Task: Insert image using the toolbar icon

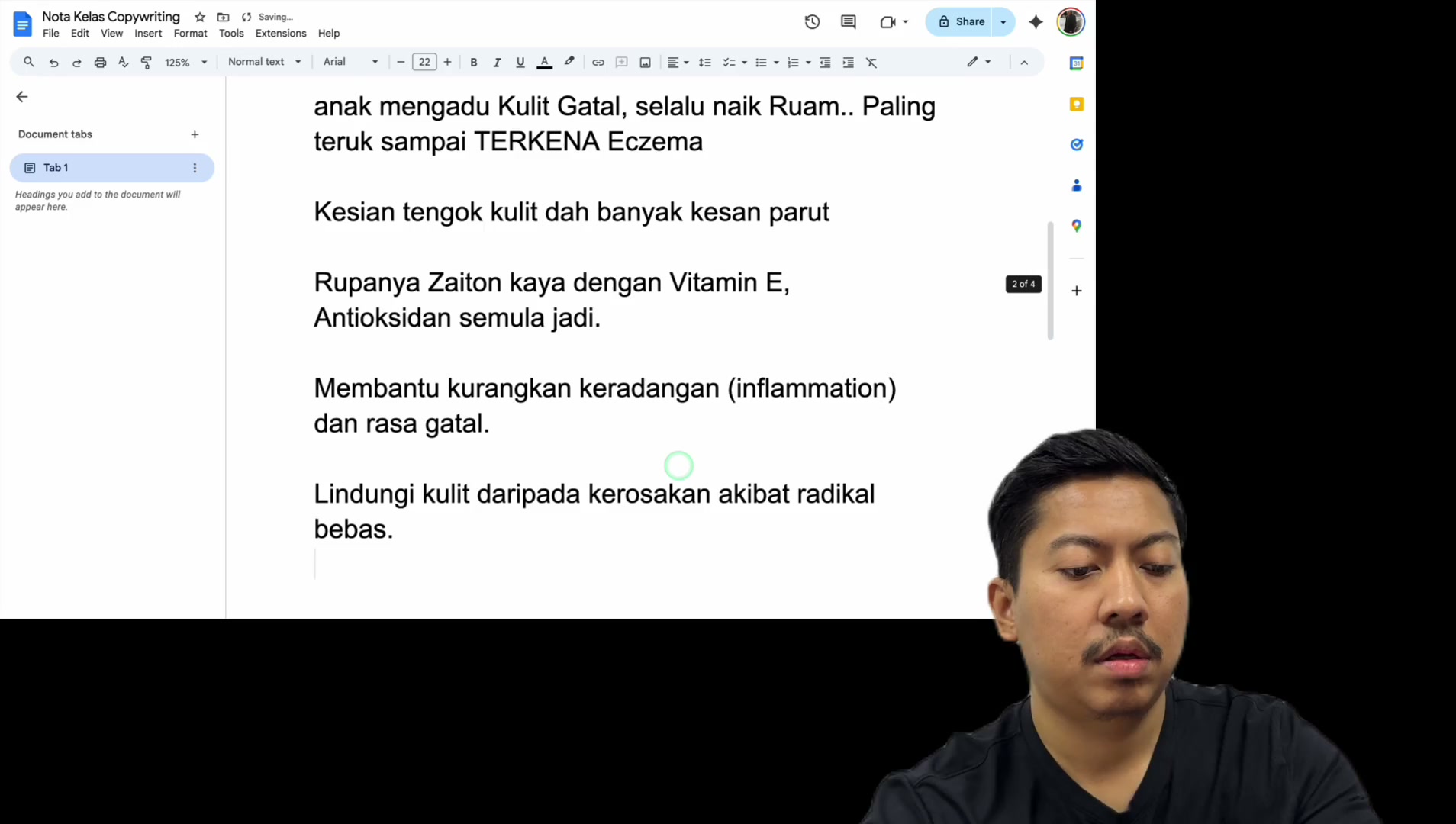Action: (645, 63)
